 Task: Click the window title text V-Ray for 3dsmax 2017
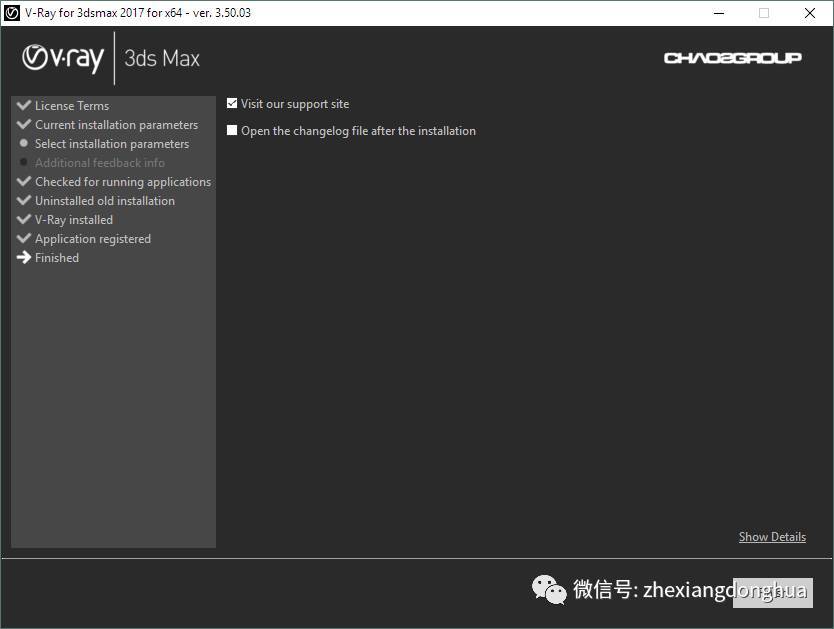tap(138, 13)
